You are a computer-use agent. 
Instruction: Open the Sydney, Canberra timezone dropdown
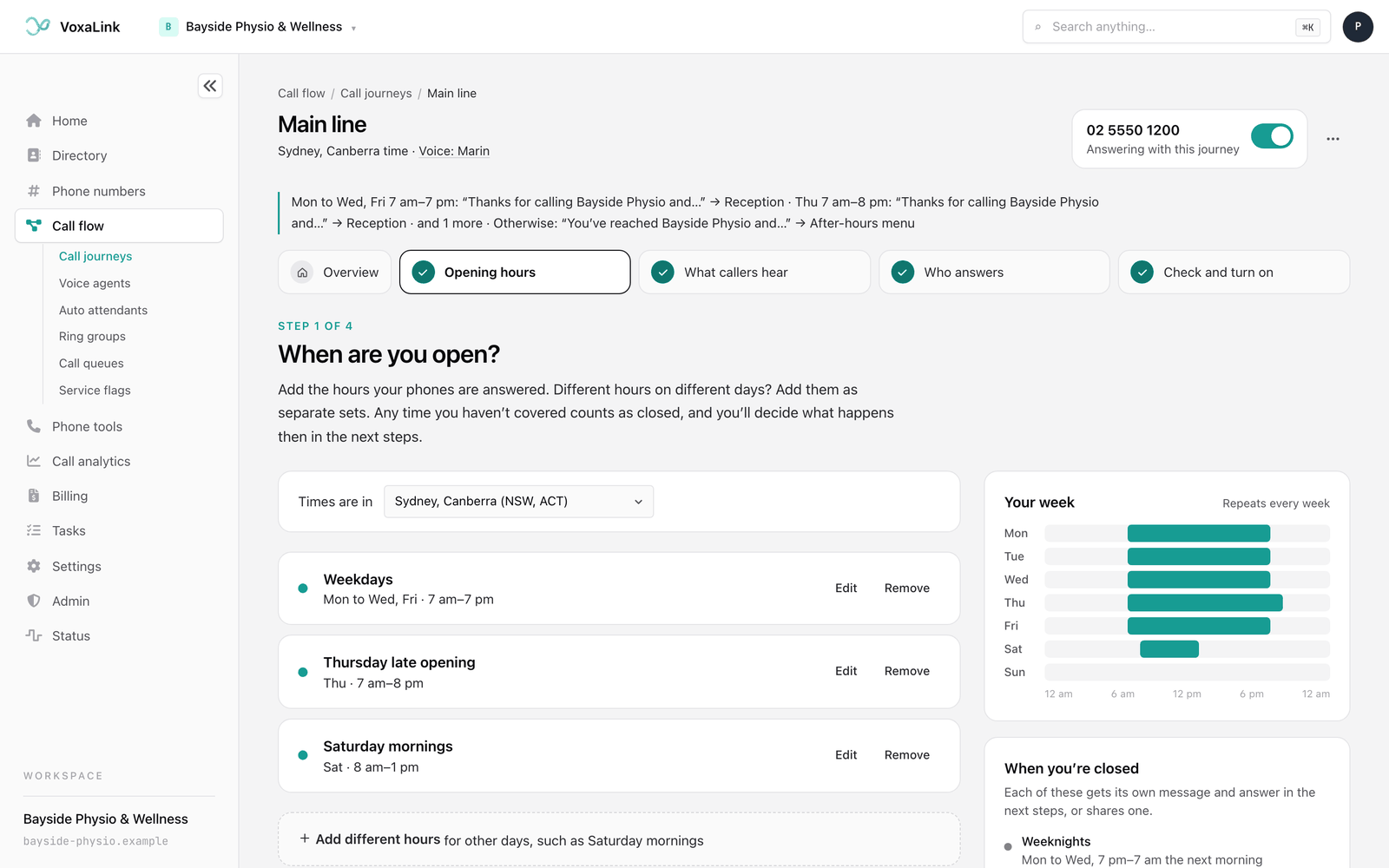tap(518, 502)
